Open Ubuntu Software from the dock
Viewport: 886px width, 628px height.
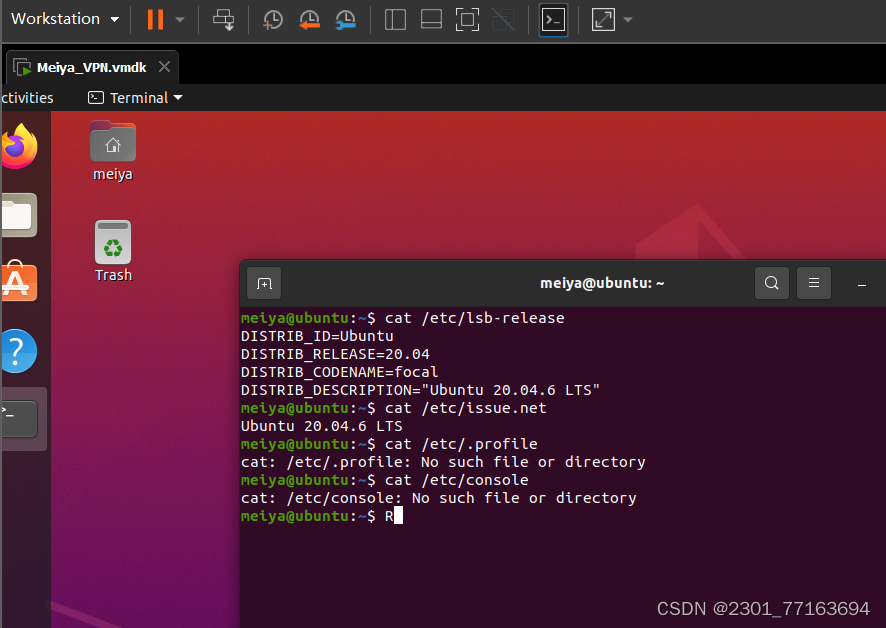point(19,281)
